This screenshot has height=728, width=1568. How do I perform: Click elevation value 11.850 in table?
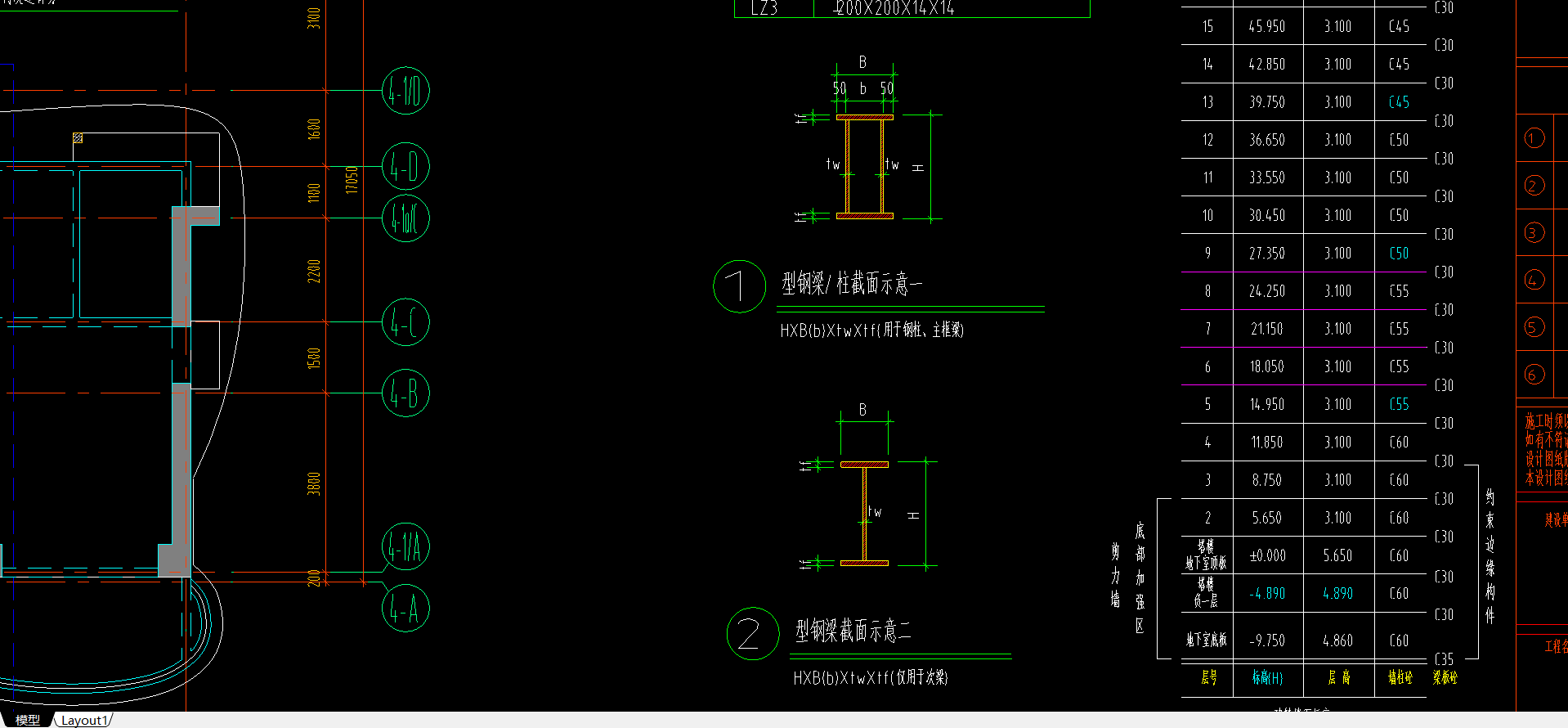(x=1266, y=443)
